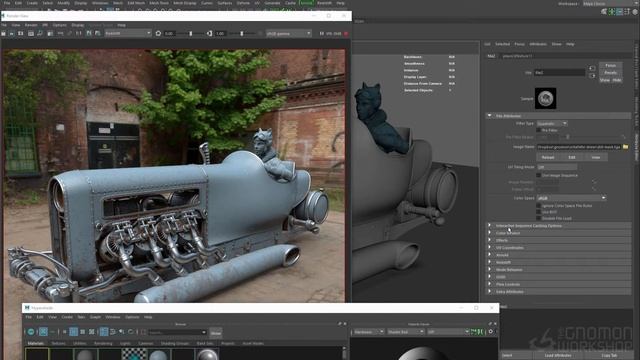Select place2dTexture11 tab in Attribute Editor
Viewport: 640px width, 360px height.
(517, 56)
